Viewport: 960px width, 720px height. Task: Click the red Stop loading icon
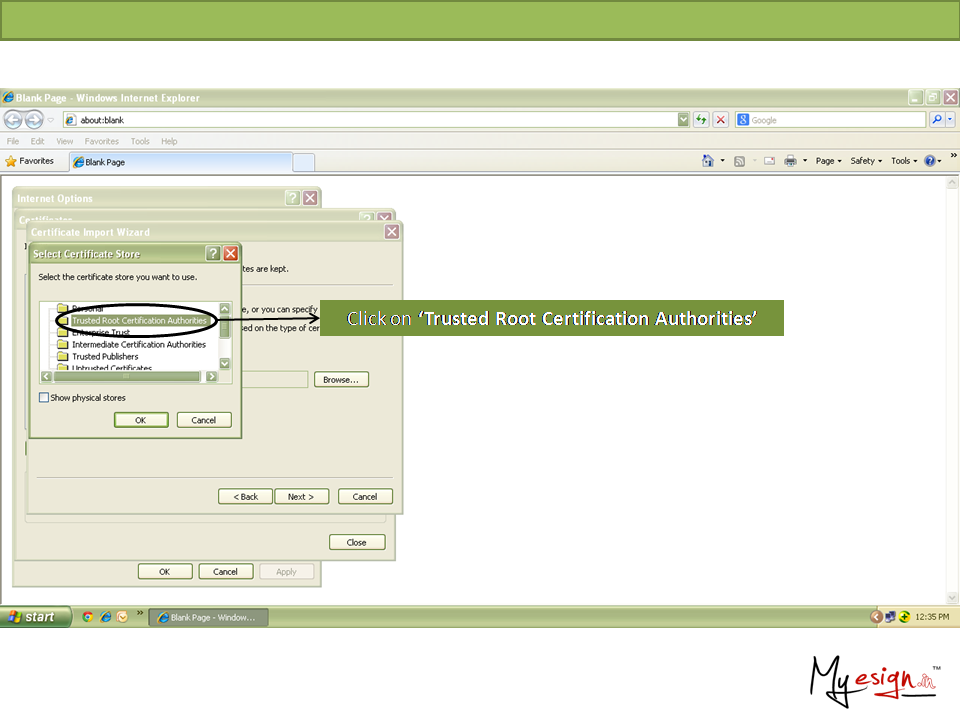pos(721,120)
